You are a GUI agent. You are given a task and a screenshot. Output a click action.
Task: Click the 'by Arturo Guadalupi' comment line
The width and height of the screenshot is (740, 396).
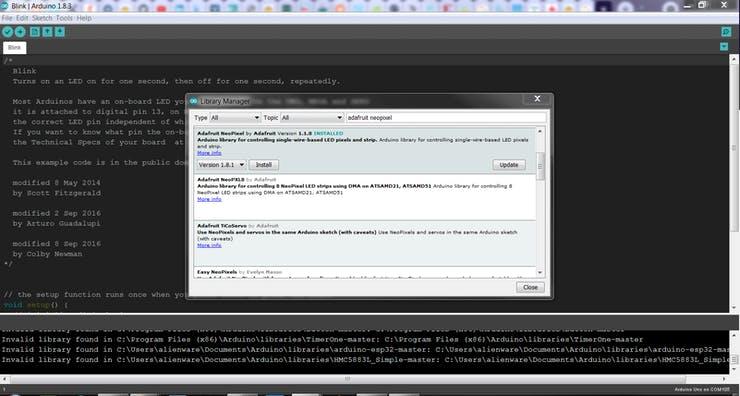(56, 223)
